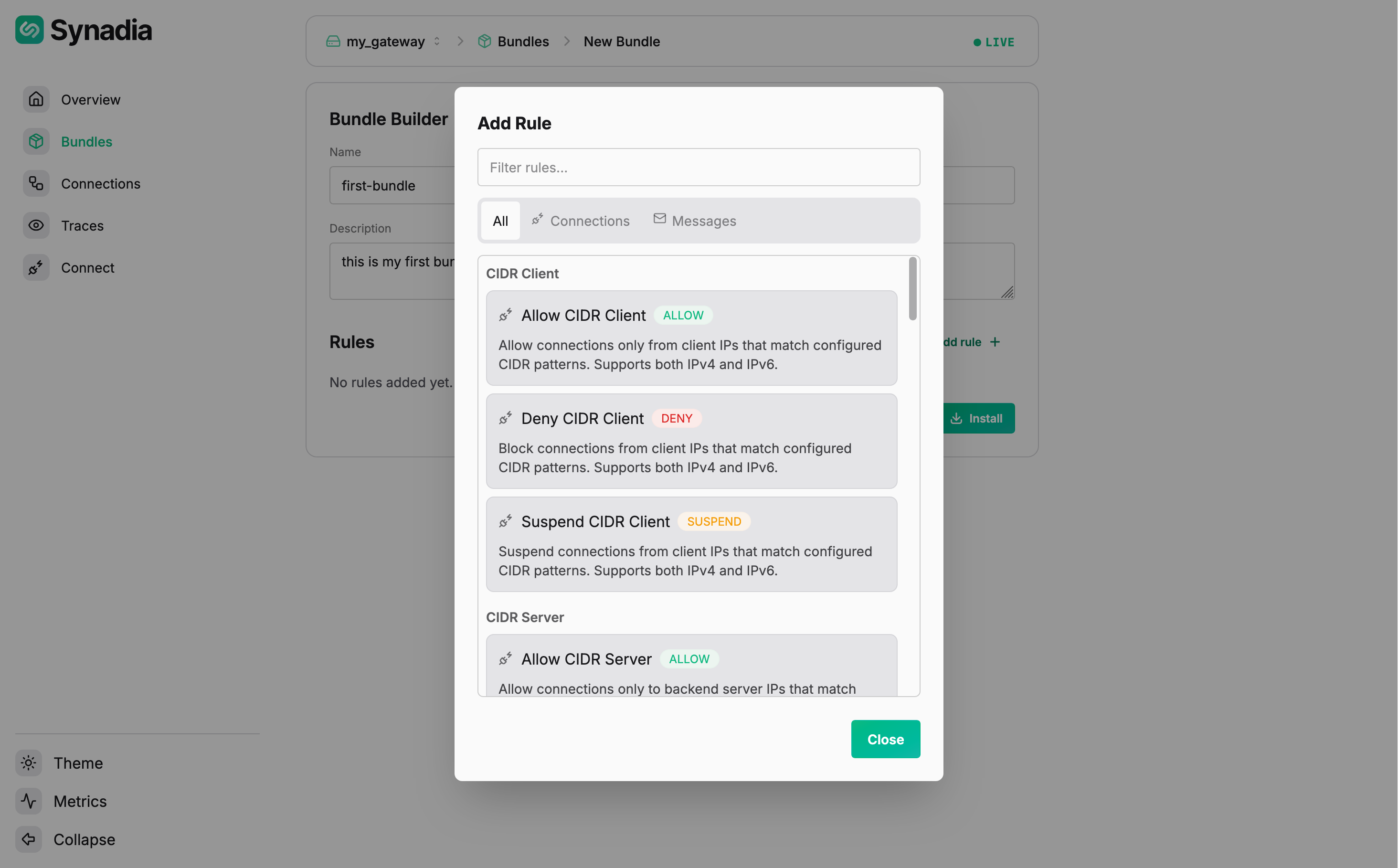Click the Description resize handle

[1007, 292]
